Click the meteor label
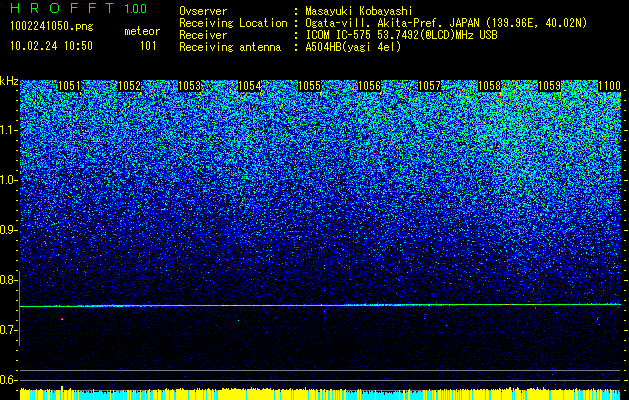Screen dimensions: 629x400 coord(142,31)
